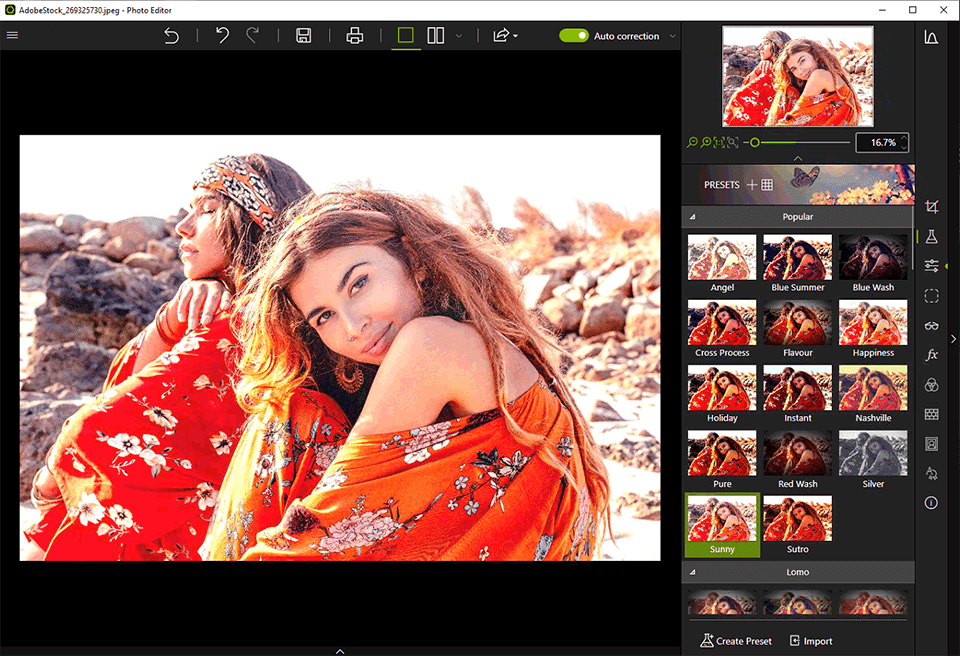Select the dashed selection tool icon
This screenshot has width=960, height=656.
click(x=931, y=296)
